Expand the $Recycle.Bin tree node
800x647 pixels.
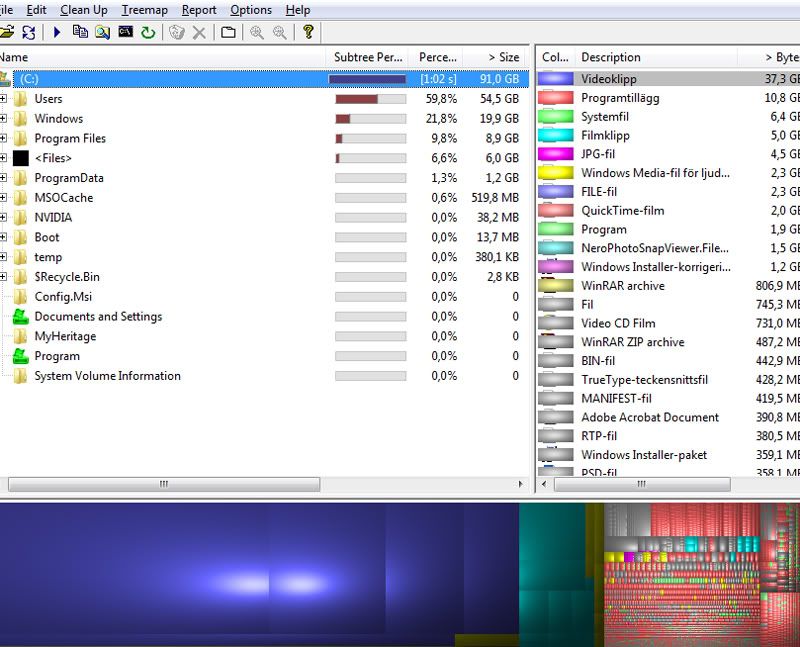coord(3,277)
